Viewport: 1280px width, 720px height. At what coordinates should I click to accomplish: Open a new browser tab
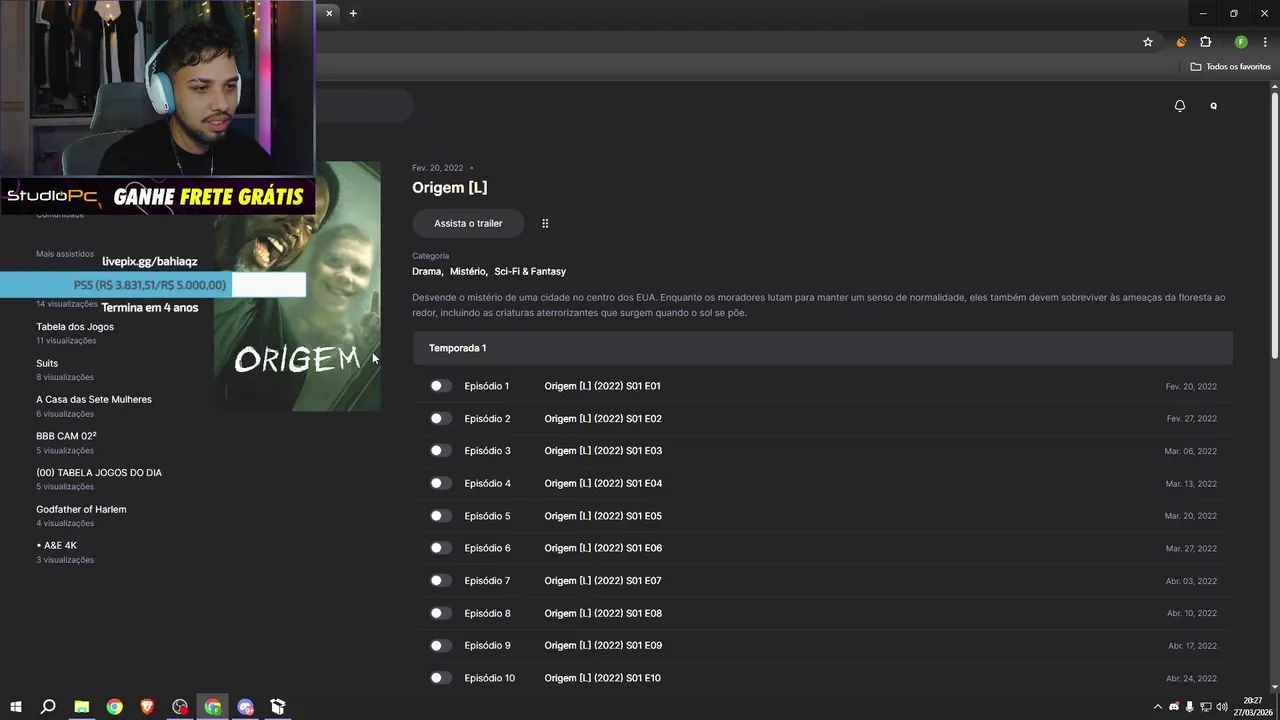coord(353,13)
